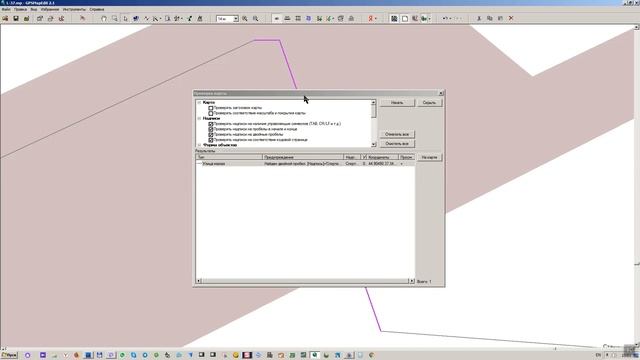Open dropdown arrow beside Yandex icon
This screenshot has height=360, width=640.
(376, 18)
